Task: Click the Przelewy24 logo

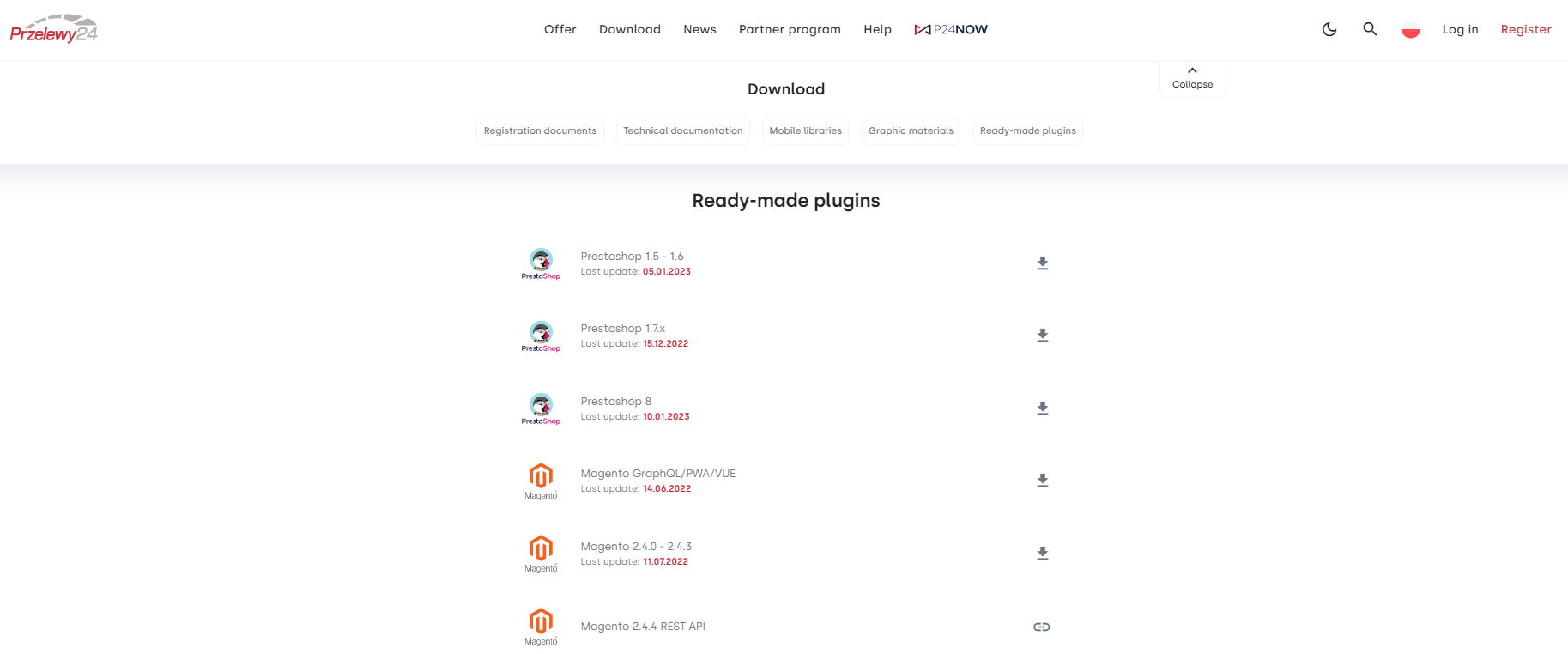Action: [x=53, y=28]
